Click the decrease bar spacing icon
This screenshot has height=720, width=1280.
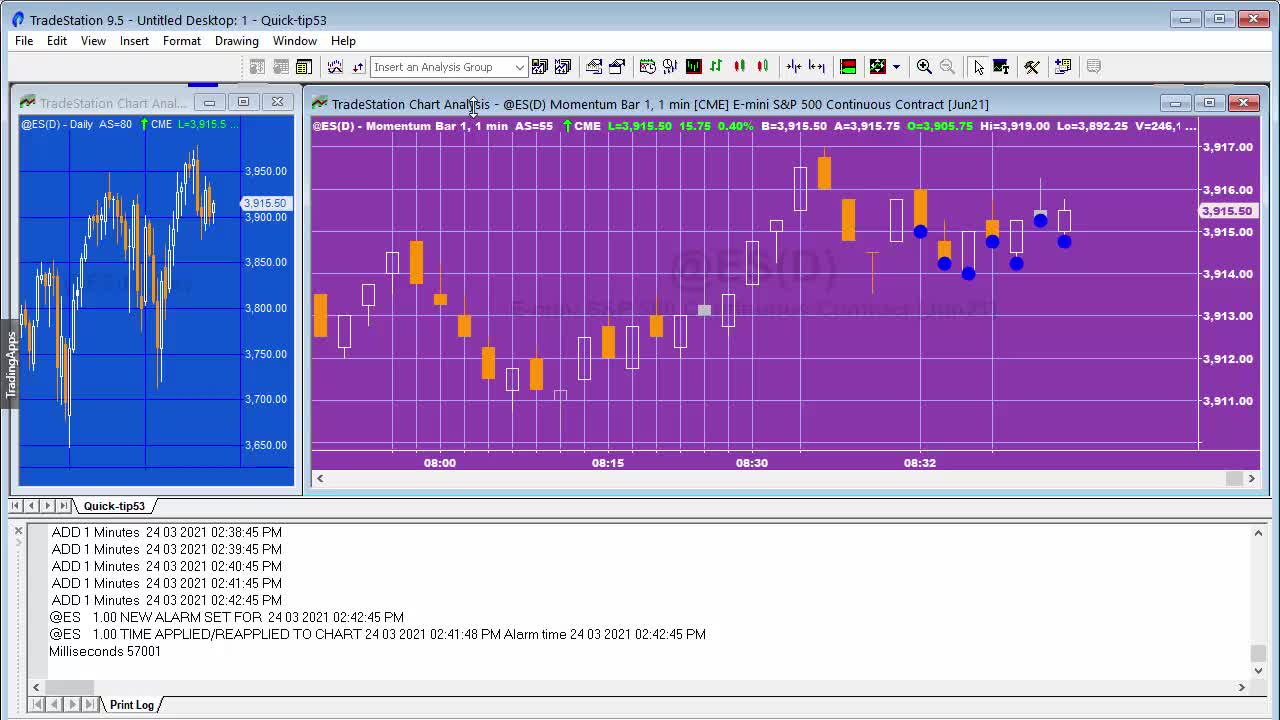pos(794,67)
